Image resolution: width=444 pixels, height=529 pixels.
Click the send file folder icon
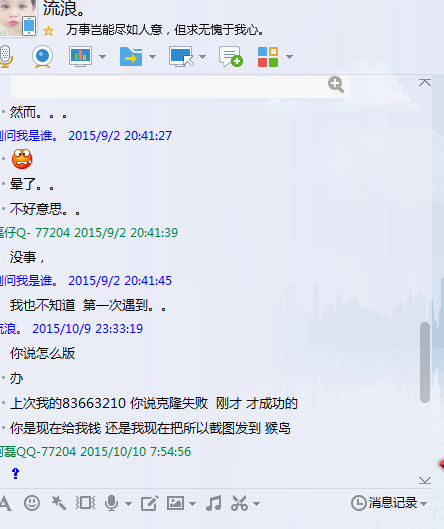pyautogui.click(x=131, y=56)
